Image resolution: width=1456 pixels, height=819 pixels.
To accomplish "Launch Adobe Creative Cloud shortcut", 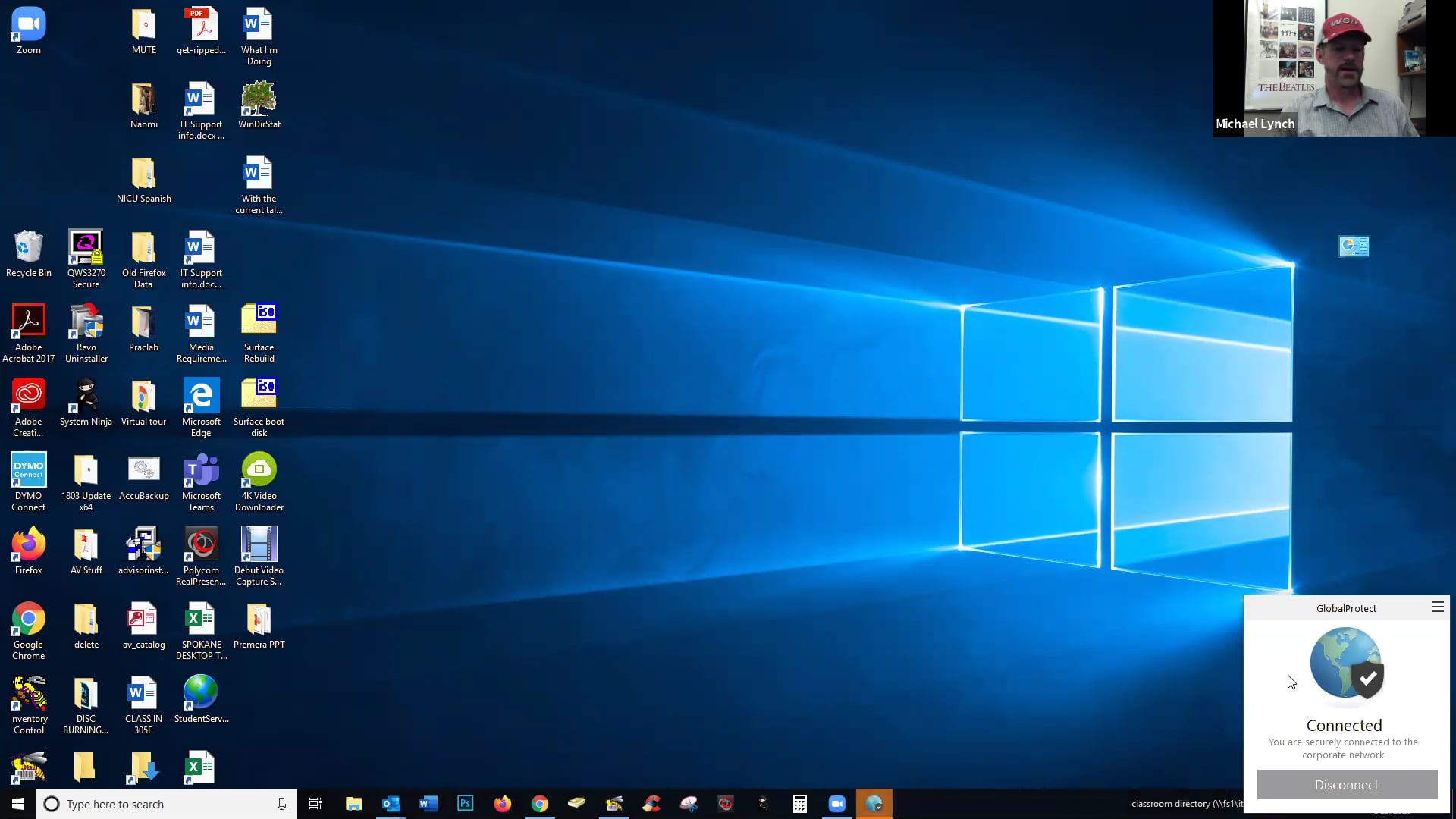I will coord(29,408).
